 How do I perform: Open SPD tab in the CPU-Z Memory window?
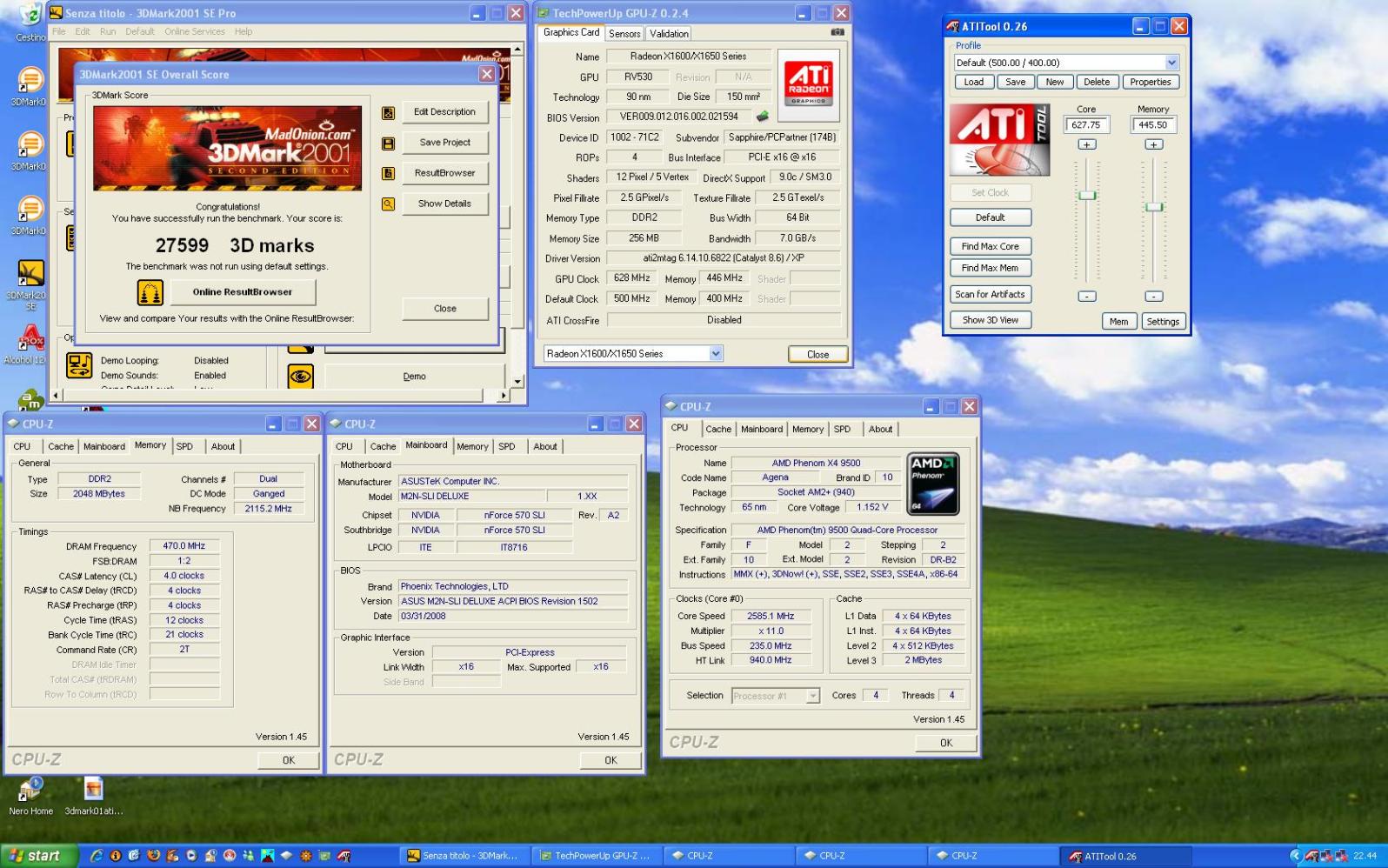pyautogui.click(x=184, y=446)
